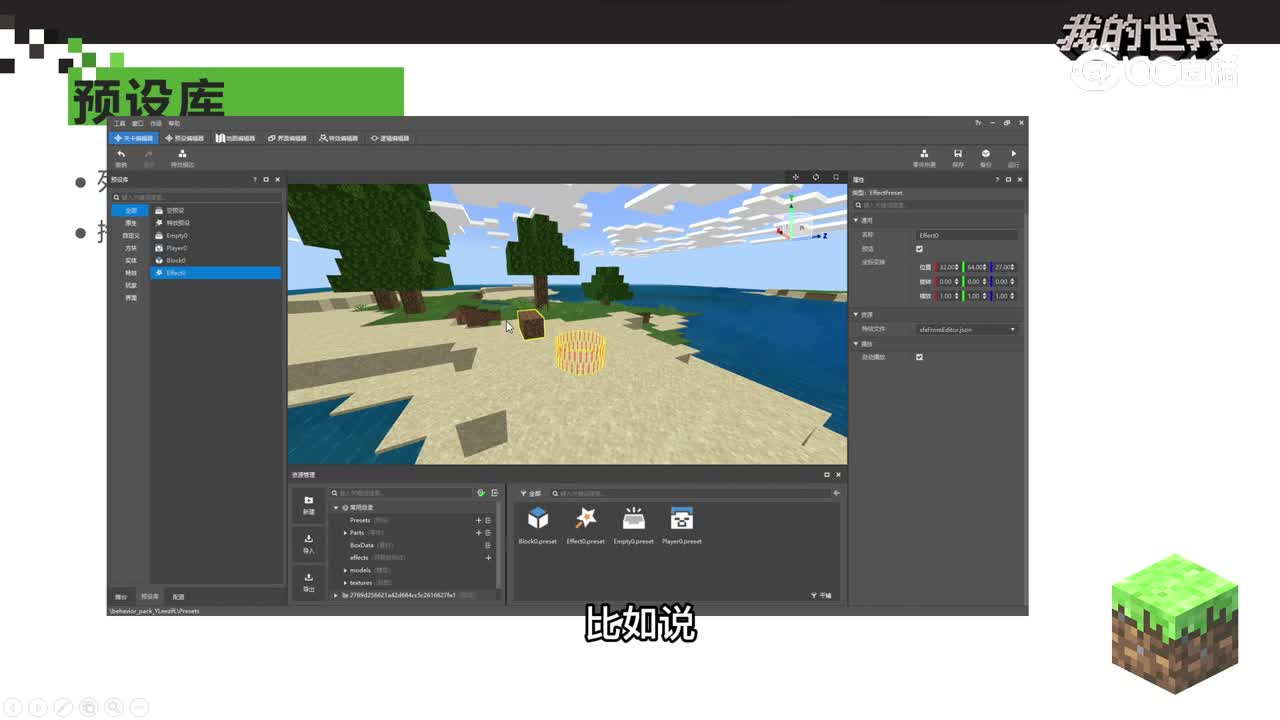Viewport: 1280px width, 720px height.
Task: Click the rotate gizmo icon above viewport
Action: point(816,177)
